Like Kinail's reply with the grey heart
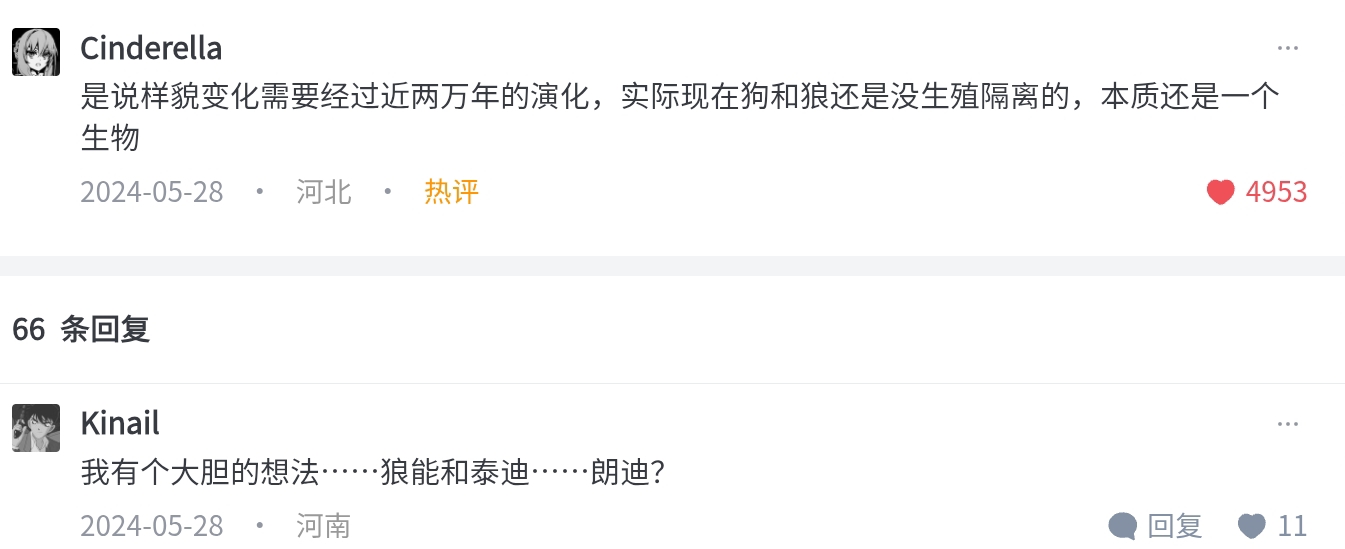Image resolution: width=1345 pixels, height=549 pixels. click(x=1251, y=526)
